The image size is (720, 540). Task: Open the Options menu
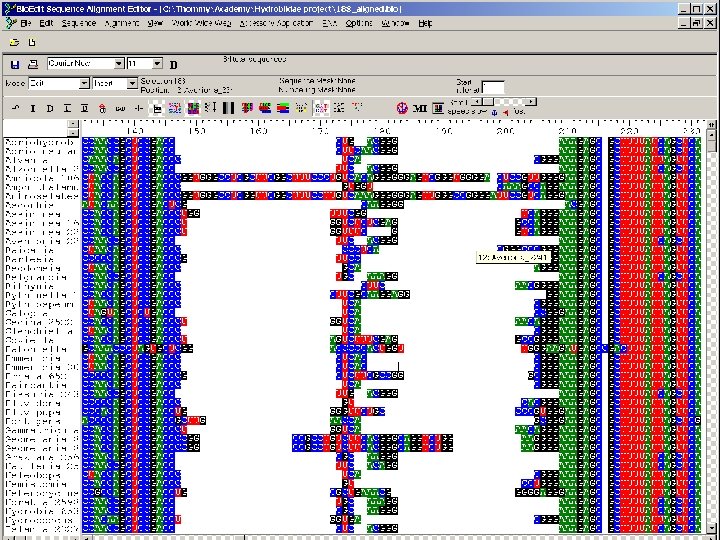[359, 23]
